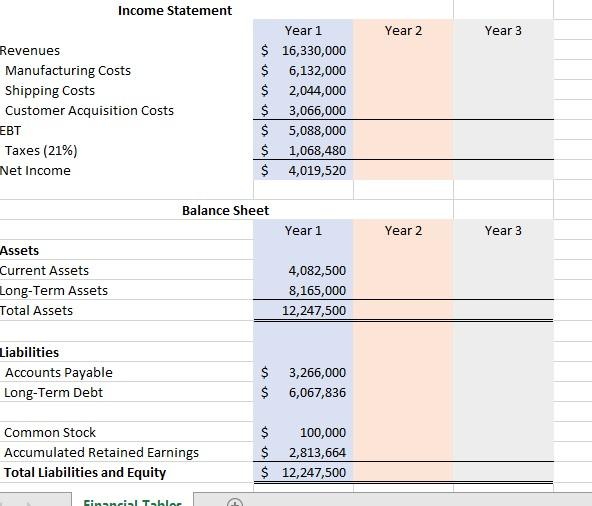Click Total Liabilities and Equity label
The image size is (592, 506).
[x=85, y=473]
